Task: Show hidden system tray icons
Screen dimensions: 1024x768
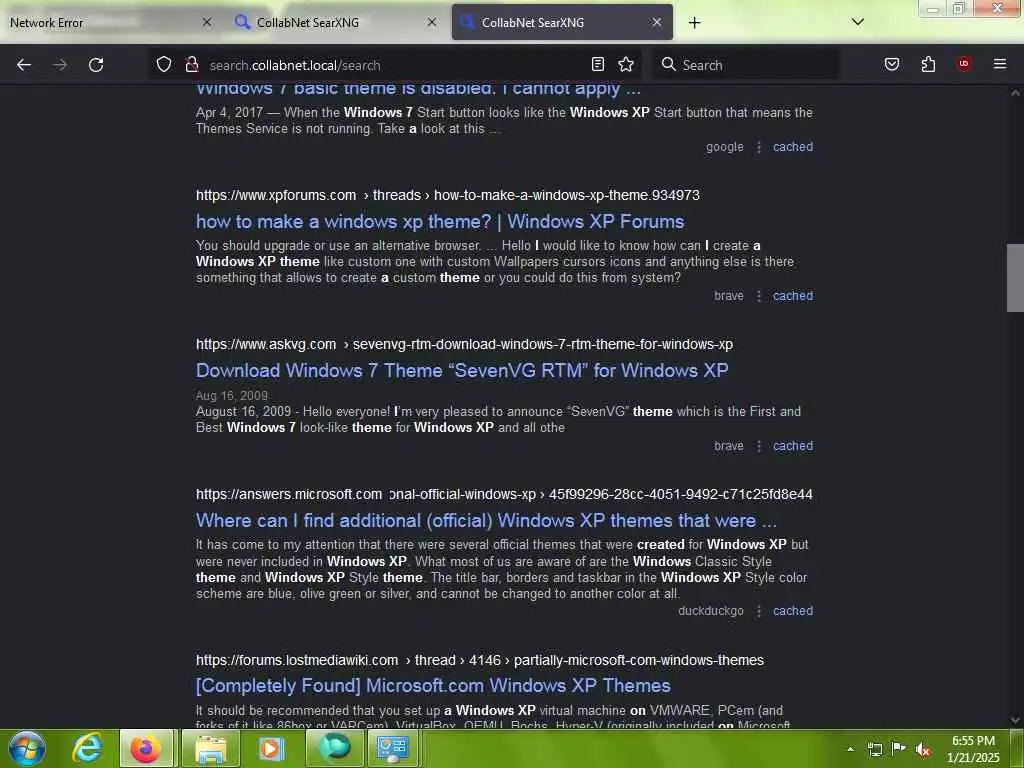Action: click(850, 749)
